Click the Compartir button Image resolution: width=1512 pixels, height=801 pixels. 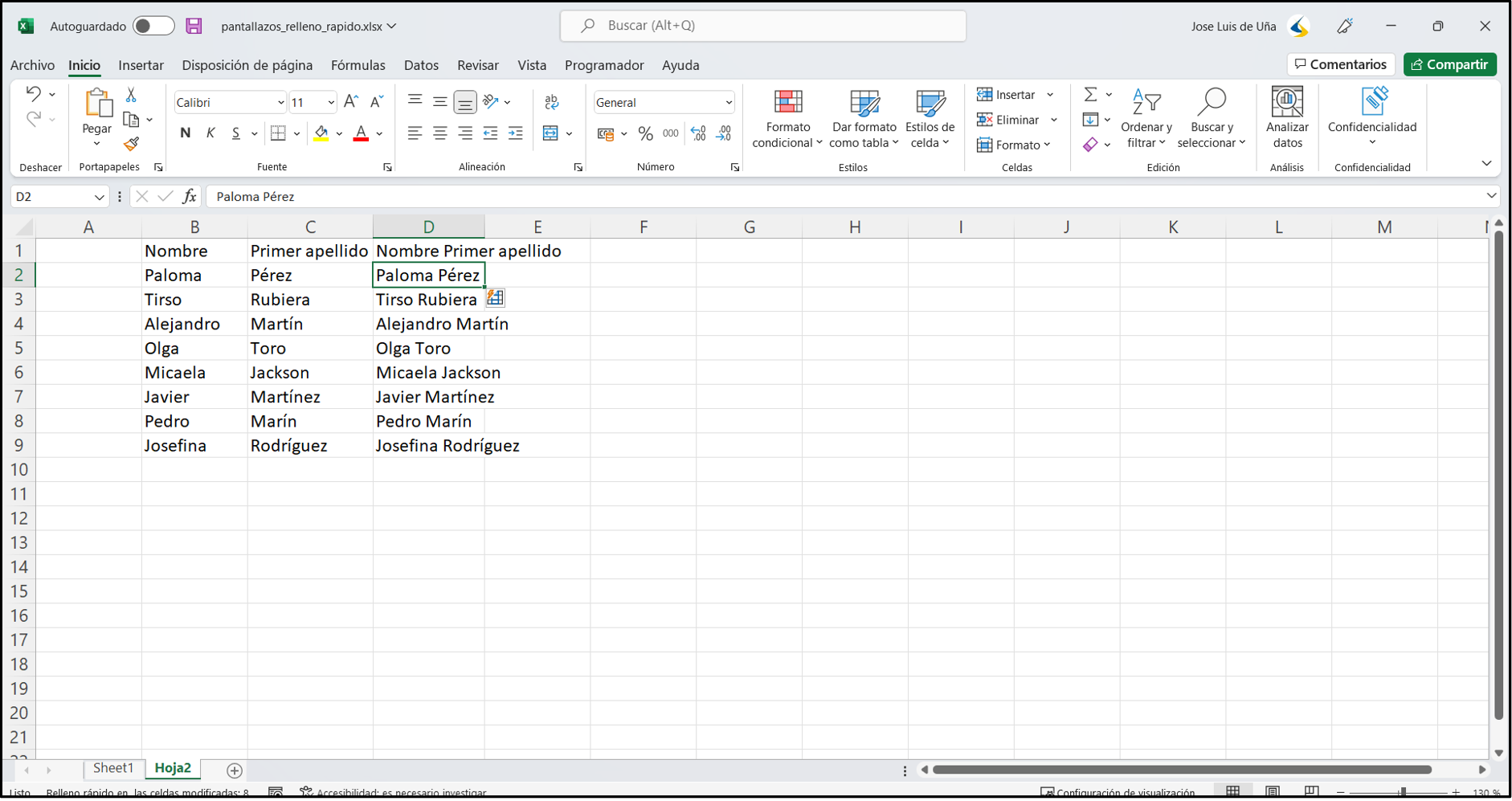[1450, 64]
